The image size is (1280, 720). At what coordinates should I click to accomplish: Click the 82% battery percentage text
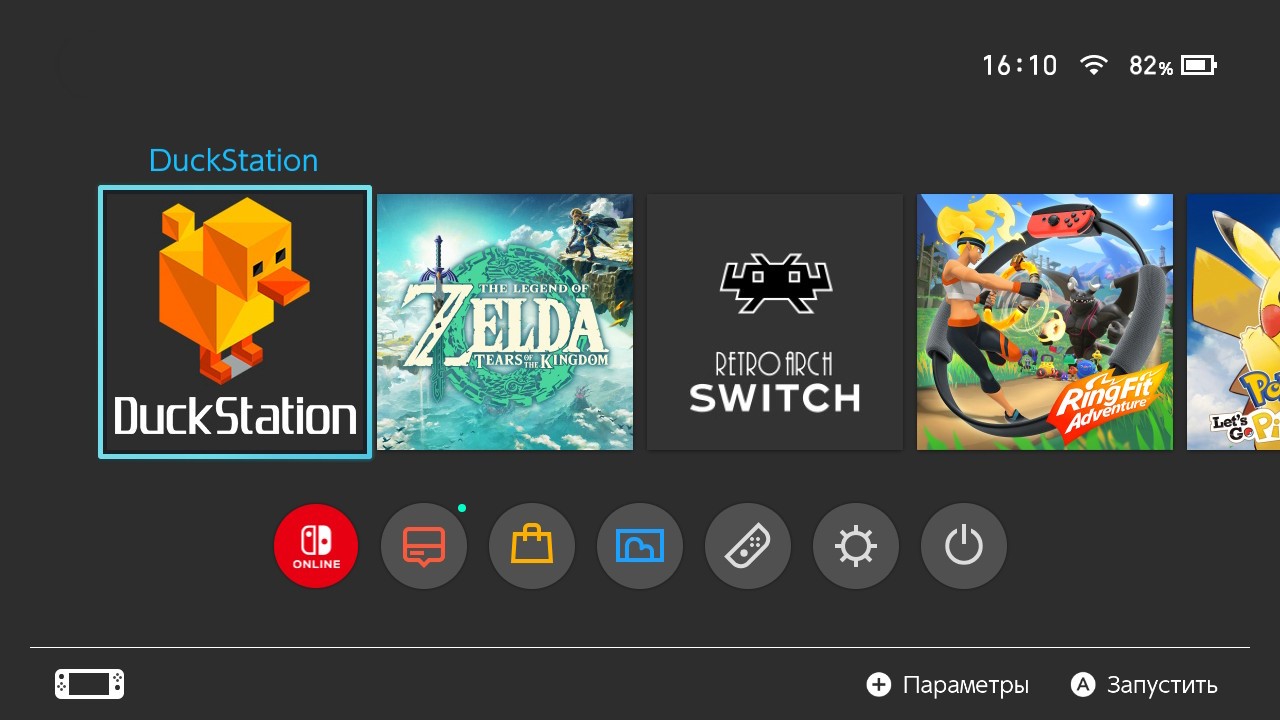1151,66
